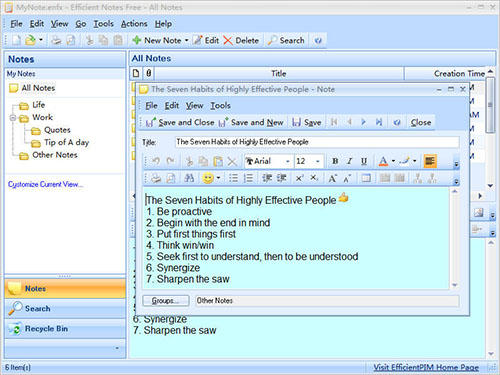The height and width of the screenshot is (375, 500).
Task: Open the note window Tools menu
Action: (x=220, y=106)
